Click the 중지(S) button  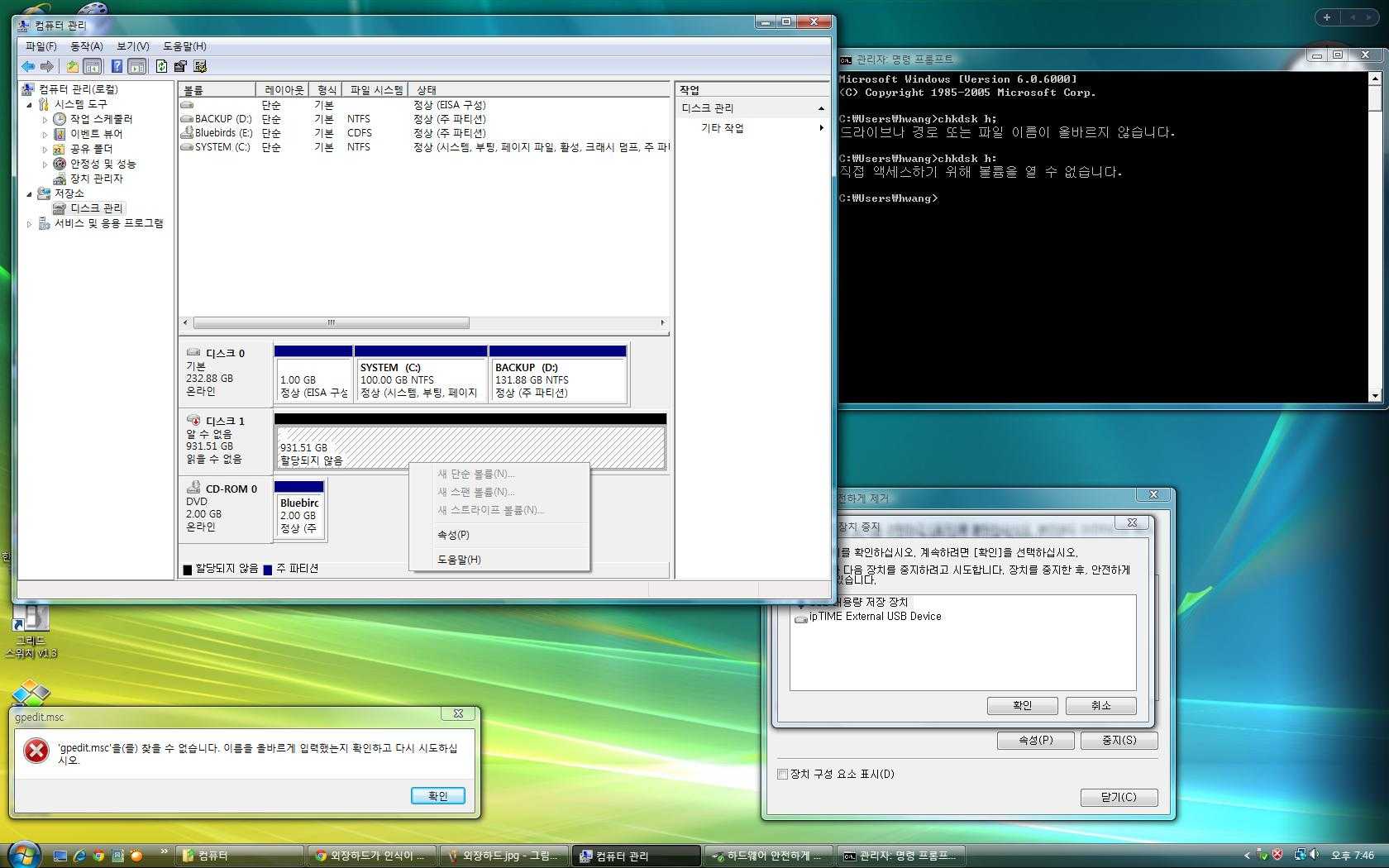pyautogui.click(x=1119, y=741)
